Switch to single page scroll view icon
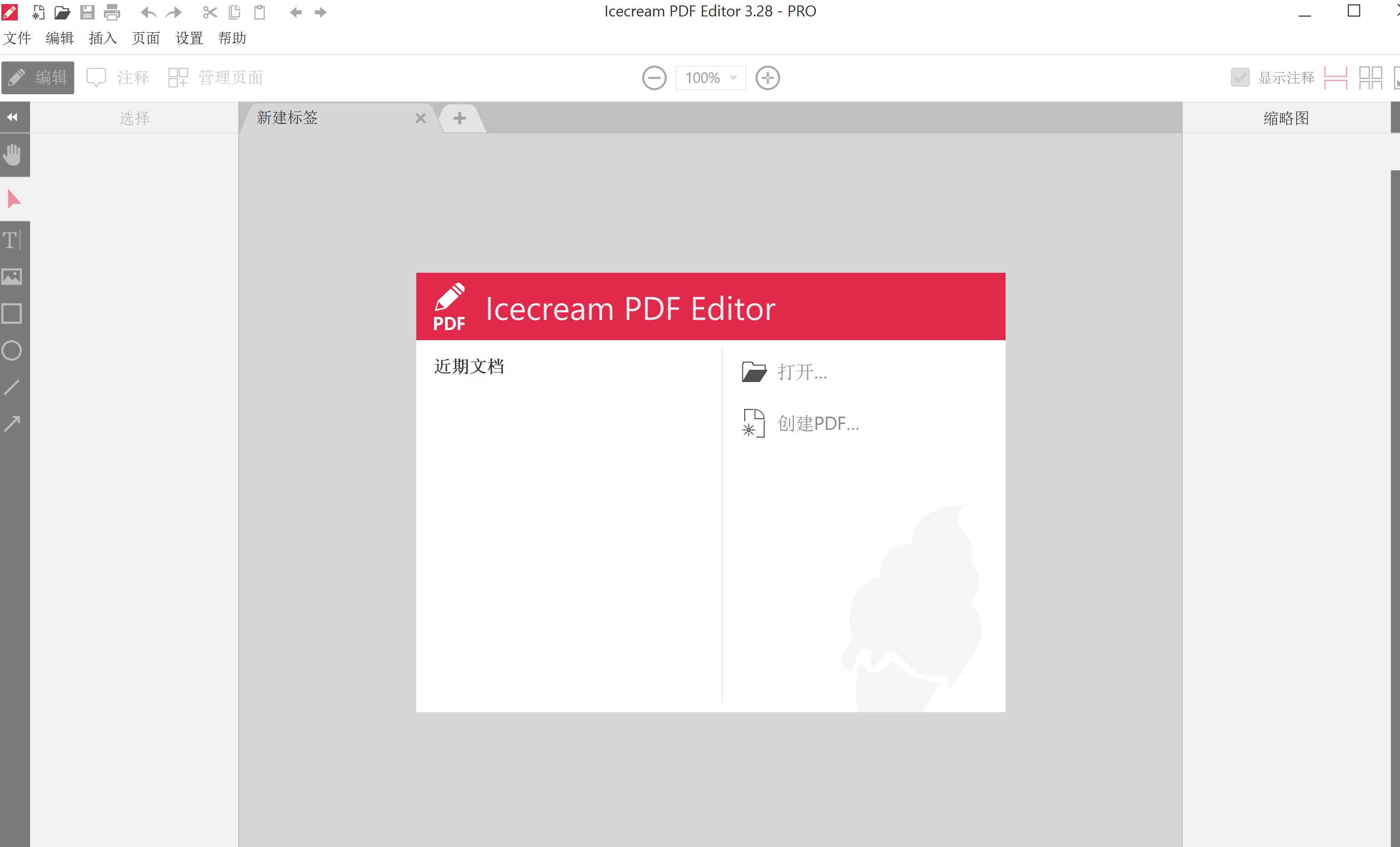 (1335, 78)
